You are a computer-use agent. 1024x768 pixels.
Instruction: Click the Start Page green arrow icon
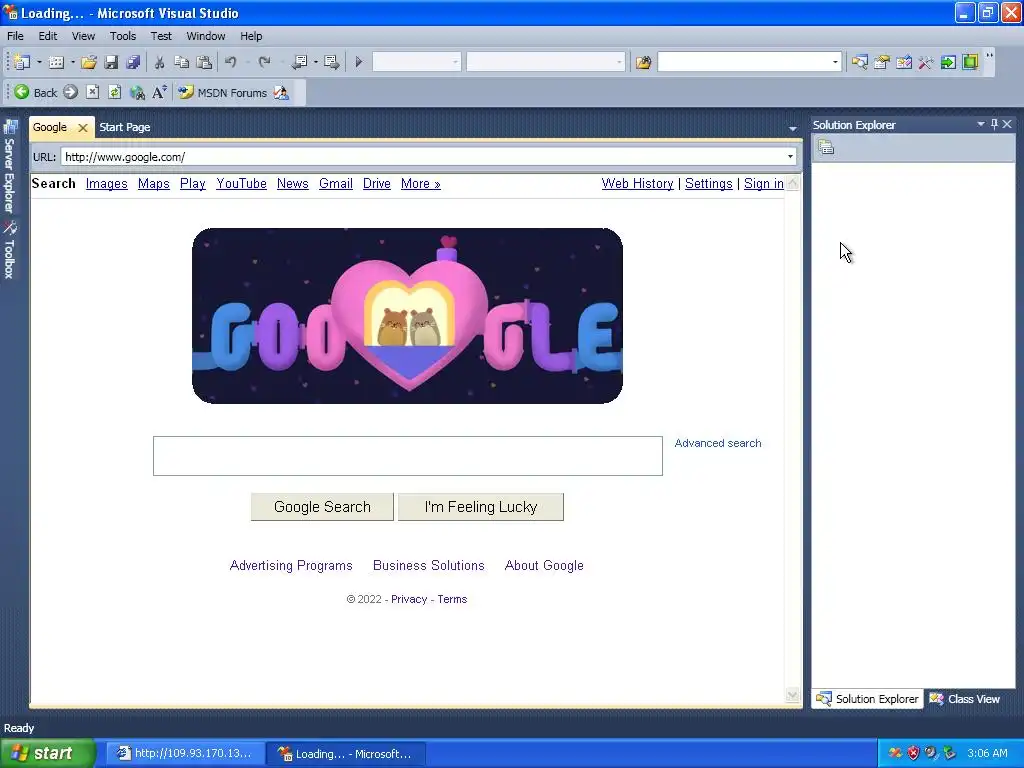click(948, 62)
